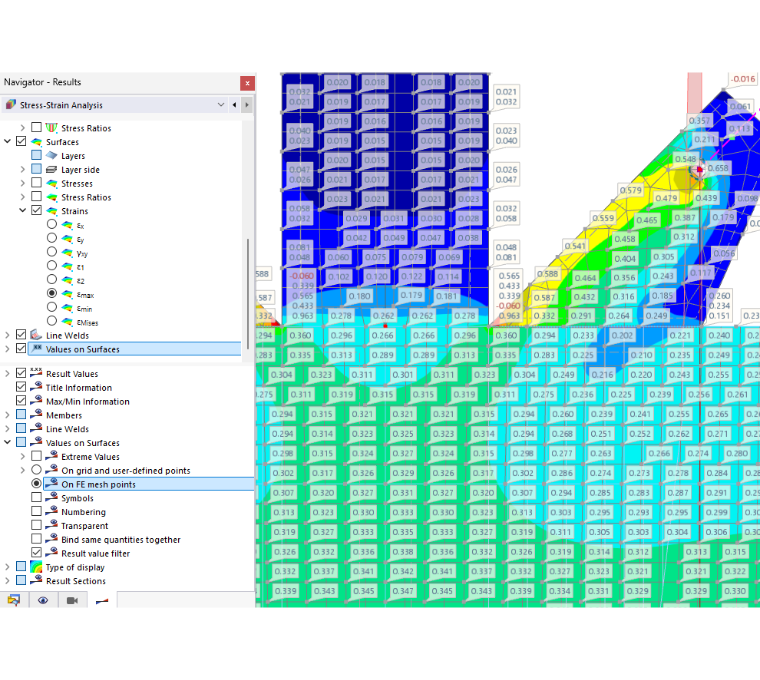Expand Stress Ratios under Surfaces

tap(22, 197)
